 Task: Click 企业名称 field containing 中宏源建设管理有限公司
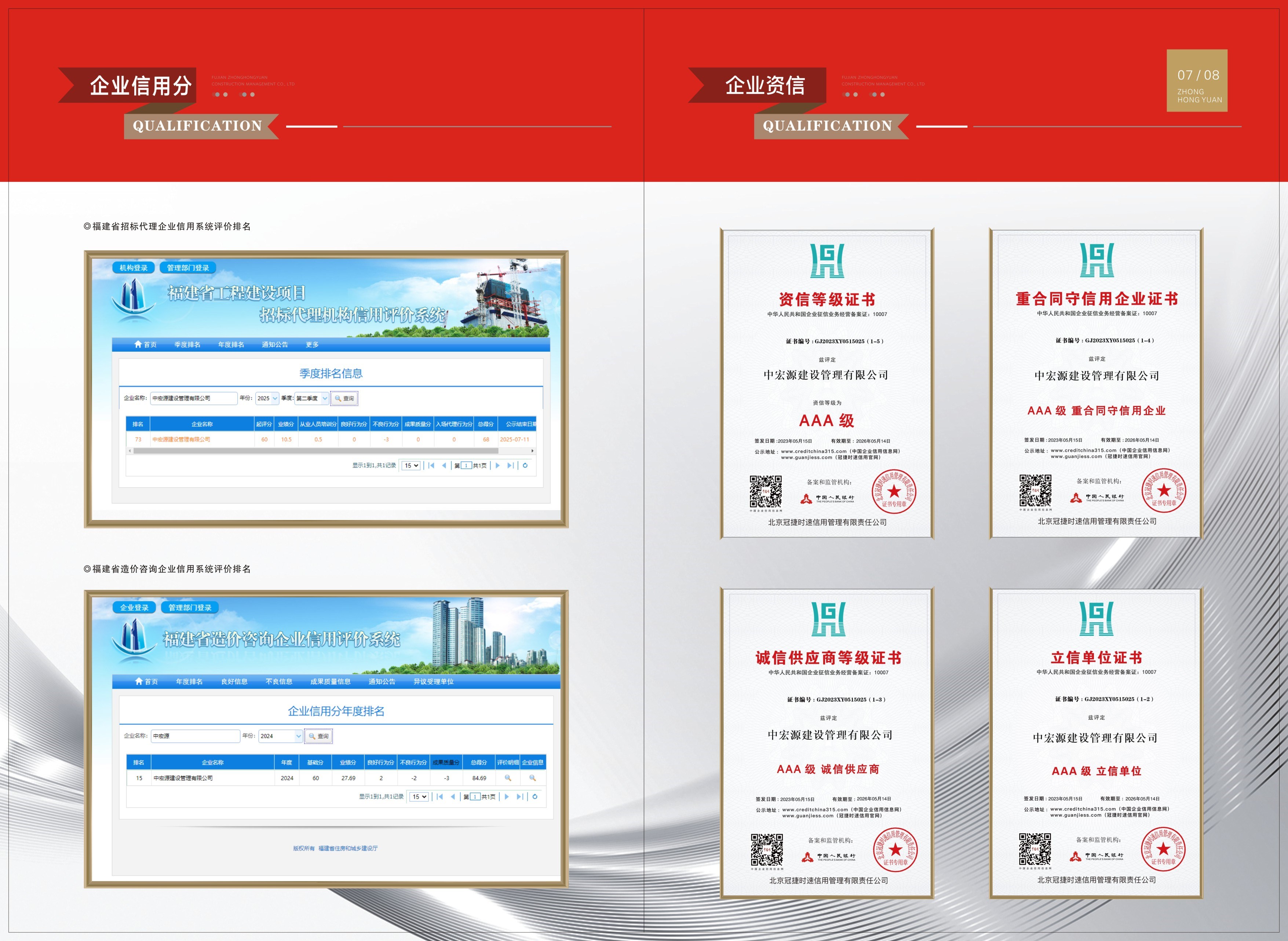click(194, 398)
